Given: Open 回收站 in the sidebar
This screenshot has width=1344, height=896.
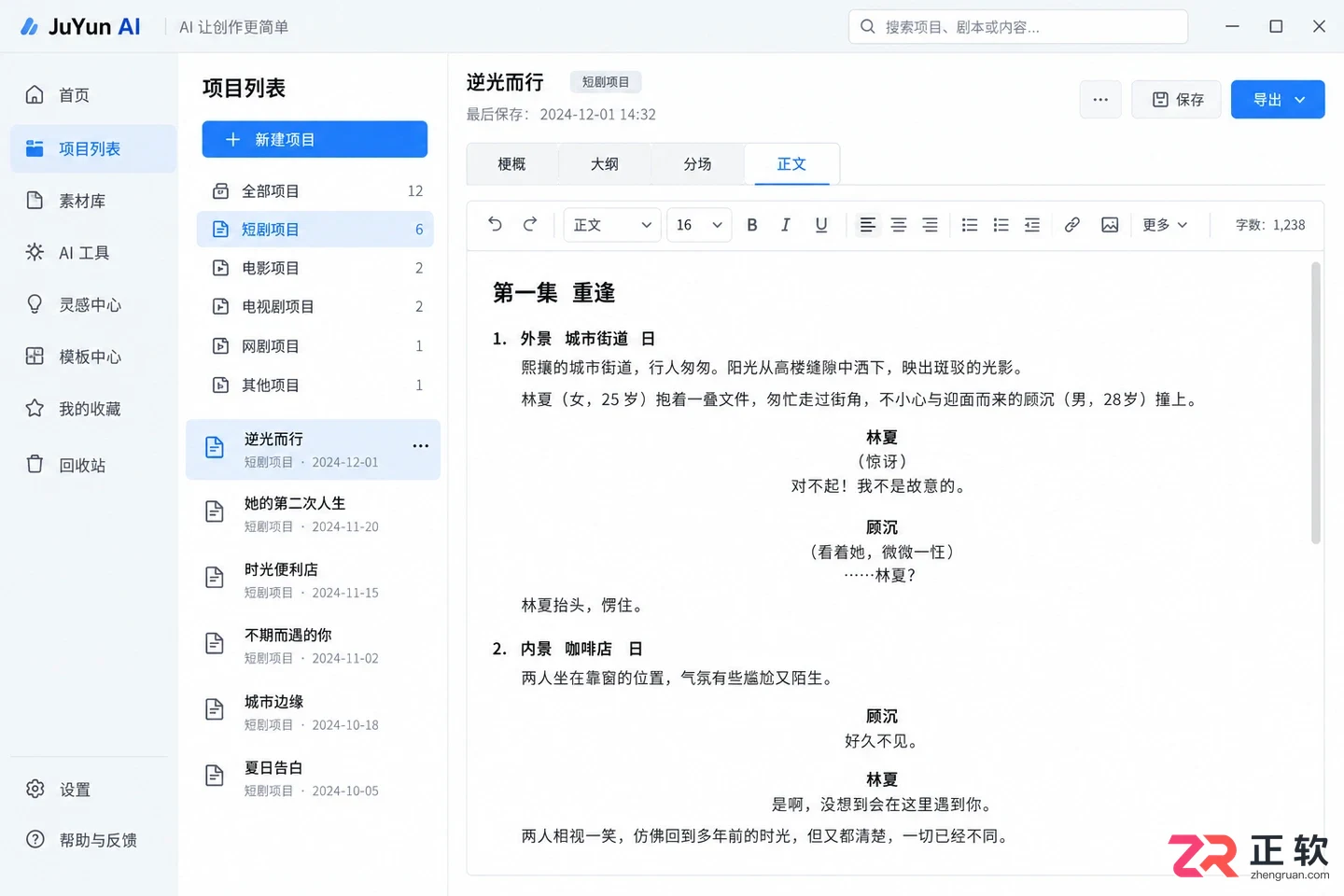Looking at the screenshot, I should (93, 465).
